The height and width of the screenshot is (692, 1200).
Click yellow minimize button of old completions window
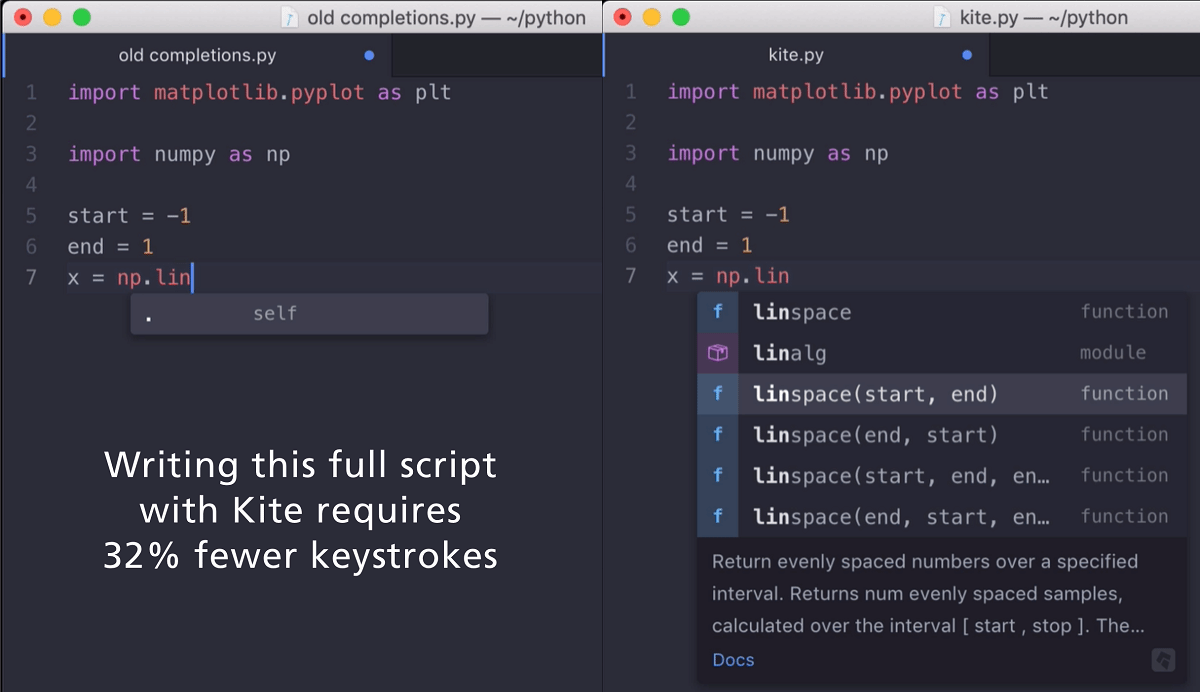pos(52,17)
